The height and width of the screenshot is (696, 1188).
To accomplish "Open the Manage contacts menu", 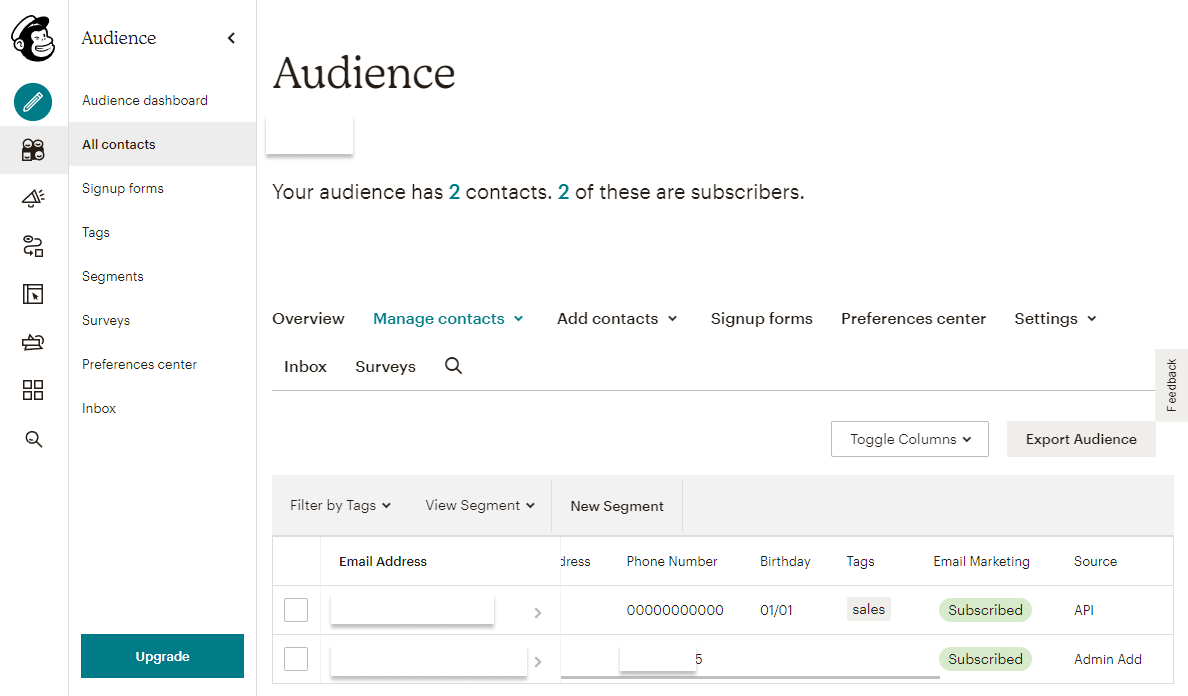I will point(448,318).
